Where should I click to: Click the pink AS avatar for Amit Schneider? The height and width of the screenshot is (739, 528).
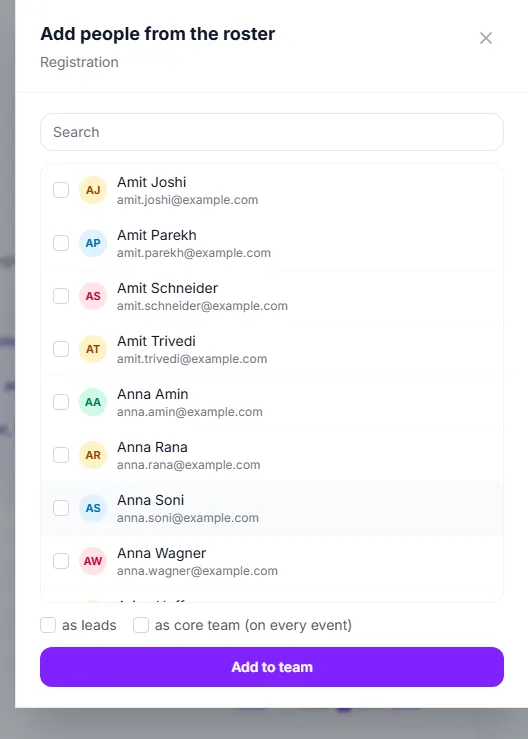tap(93, 296)
